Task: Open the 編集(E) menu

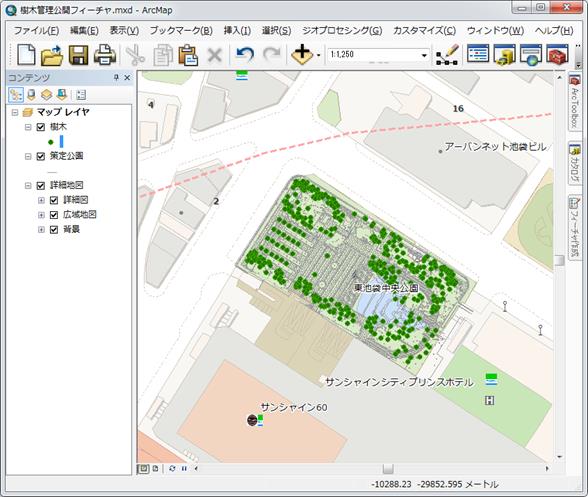Action: pyautogui.click(x=84, y=30)
